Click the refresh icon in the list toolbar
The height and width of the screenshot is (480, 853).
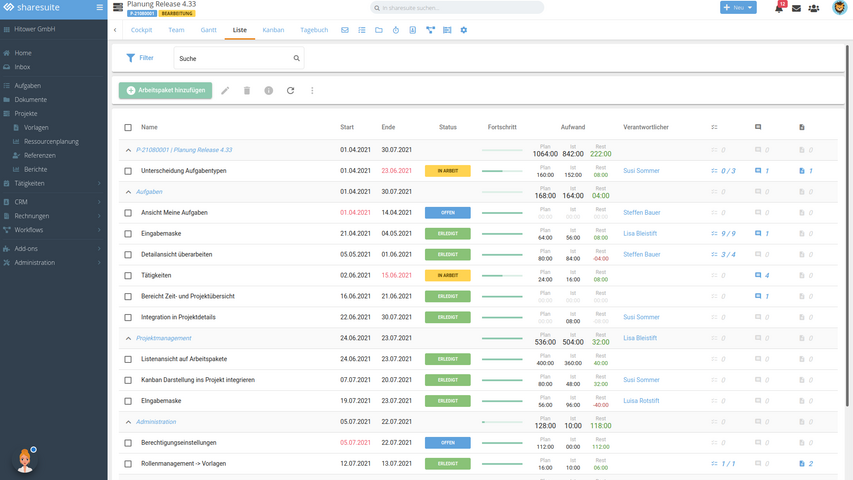click(x=290, y=91)
